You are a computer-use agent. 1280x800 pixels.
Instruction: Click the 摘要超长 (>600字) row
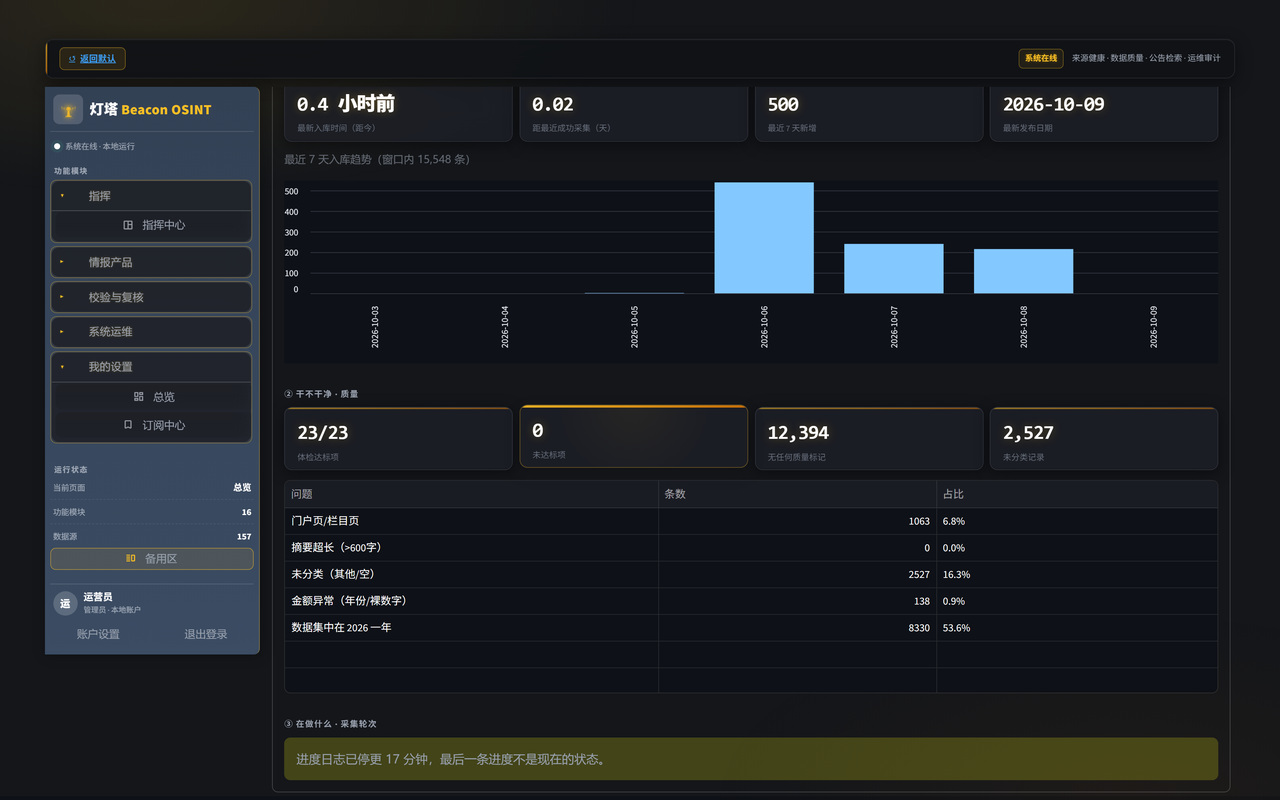pyautogui.click(x=751, y=548)
